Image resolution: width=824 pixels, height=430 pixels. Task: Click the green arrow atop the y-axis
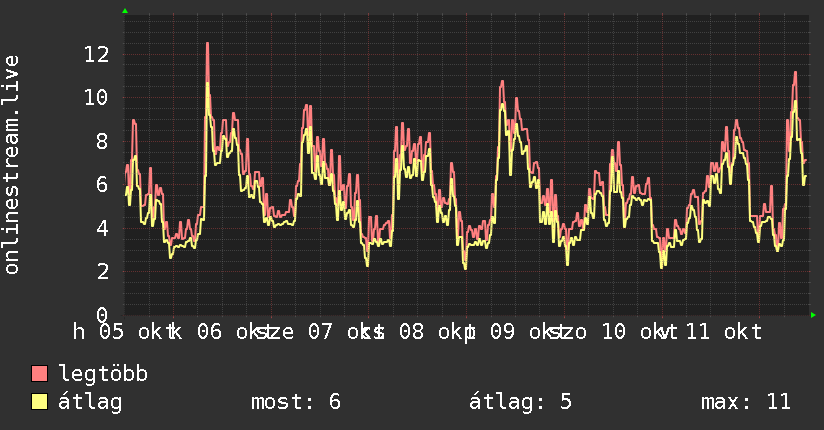[x=125, y=11]
